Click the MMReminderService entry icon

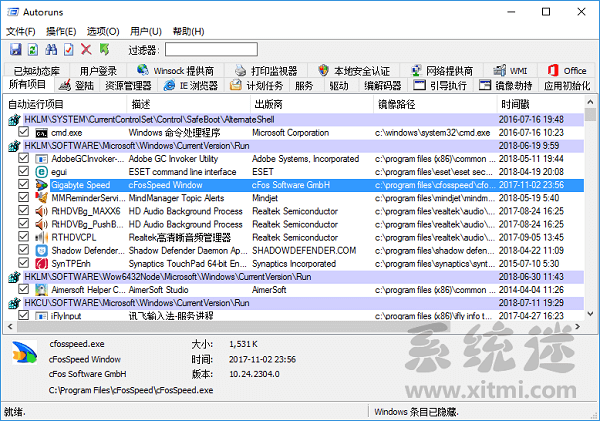pos(41,198)
